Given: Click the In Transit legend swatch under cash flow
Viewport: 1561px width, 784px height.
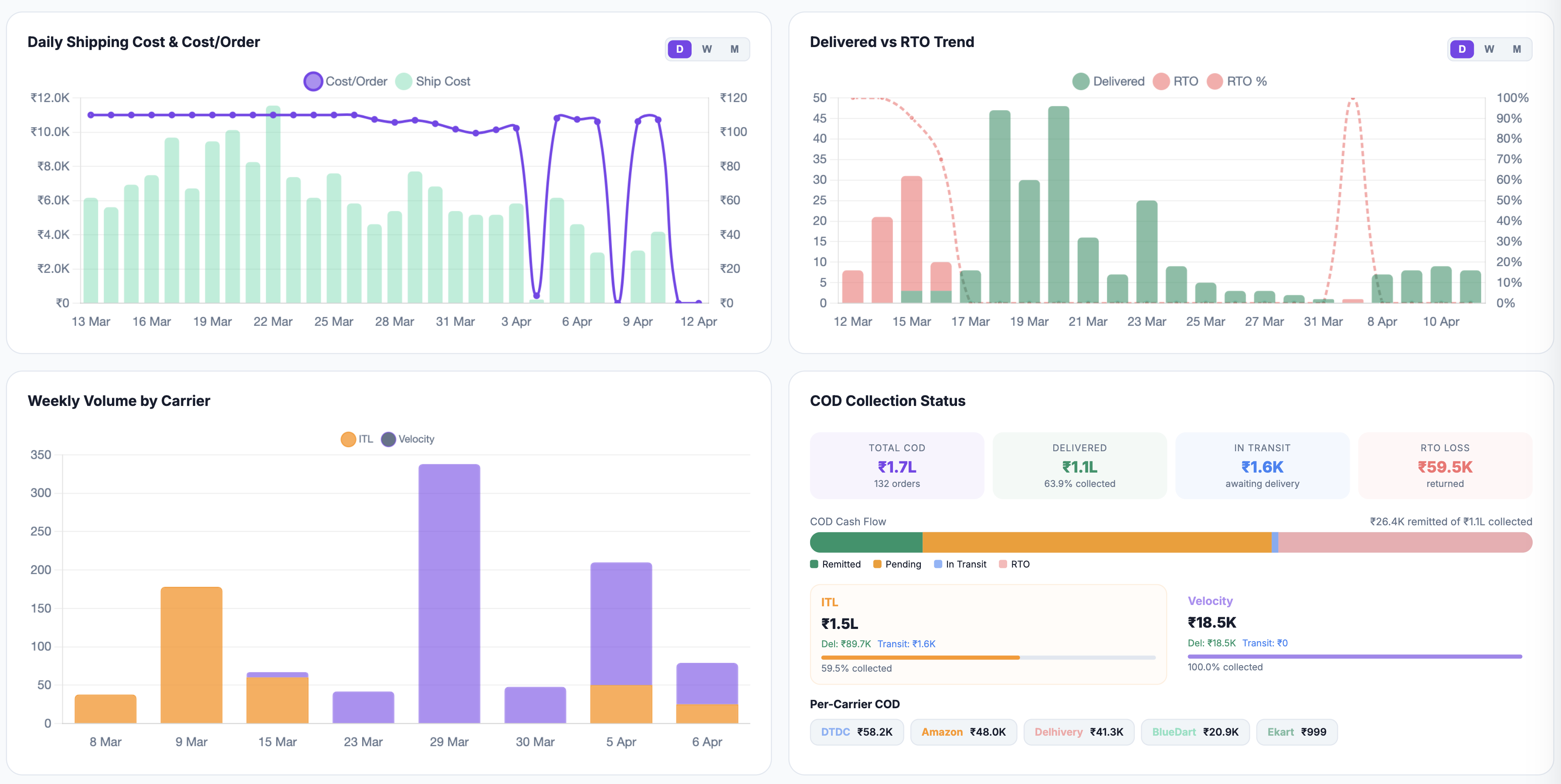Looking at the screenshot, I should pos(938,564).
